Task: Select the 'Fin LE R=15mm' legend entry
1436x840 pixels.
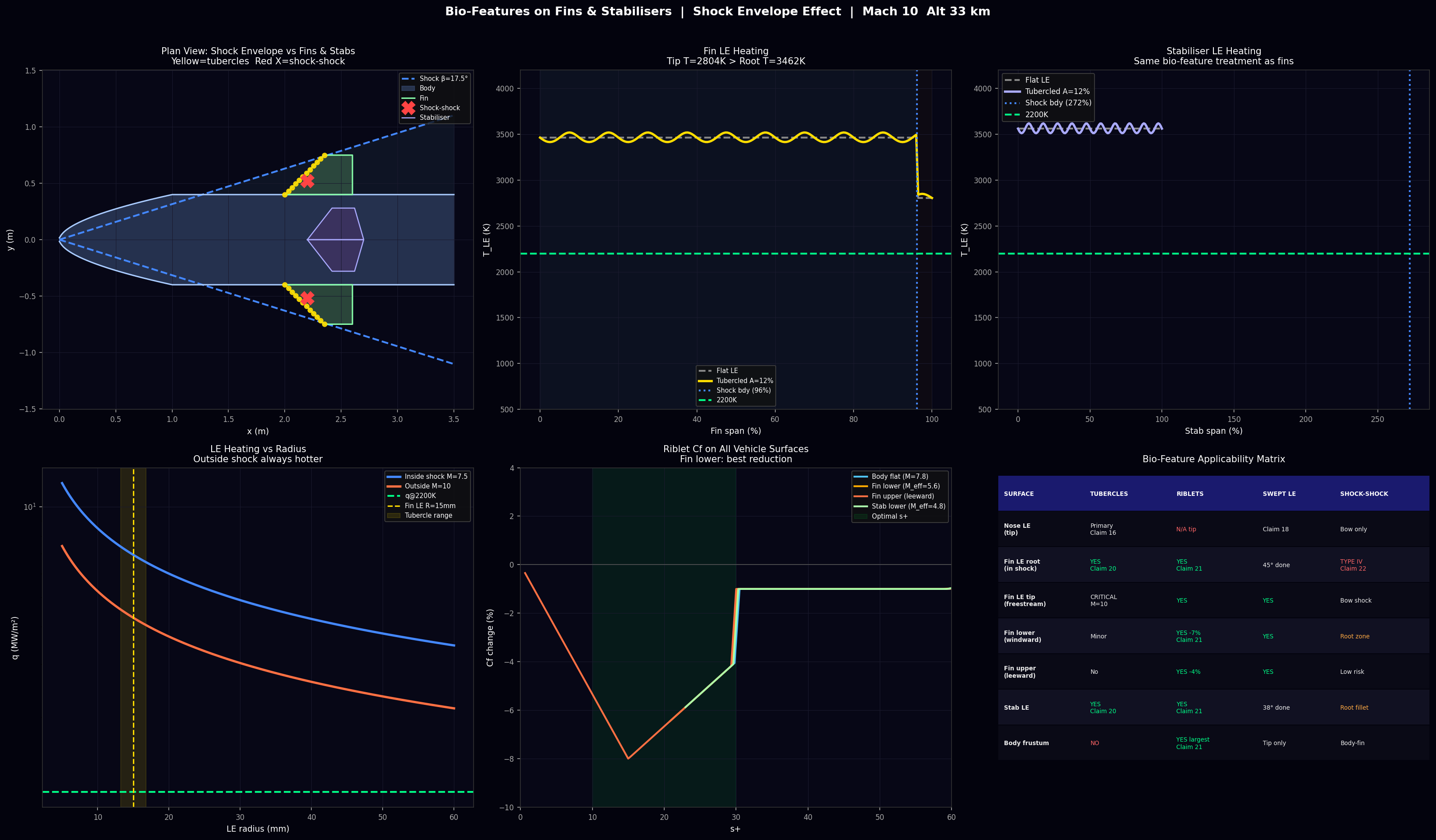Action: point(422,505)
